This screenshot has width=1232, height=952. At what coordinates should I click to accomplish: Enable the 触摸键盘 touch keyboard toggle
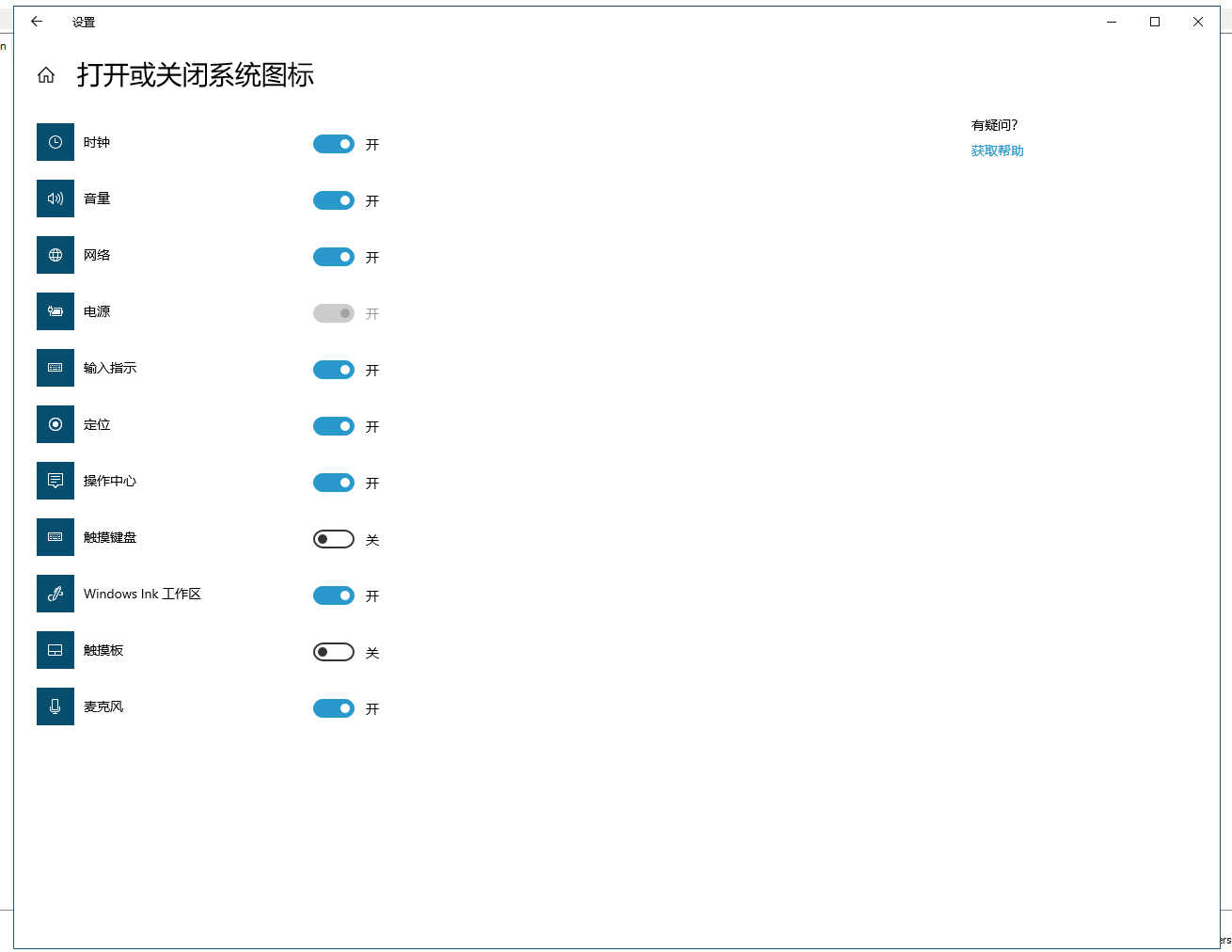click(x=334, y=539)
